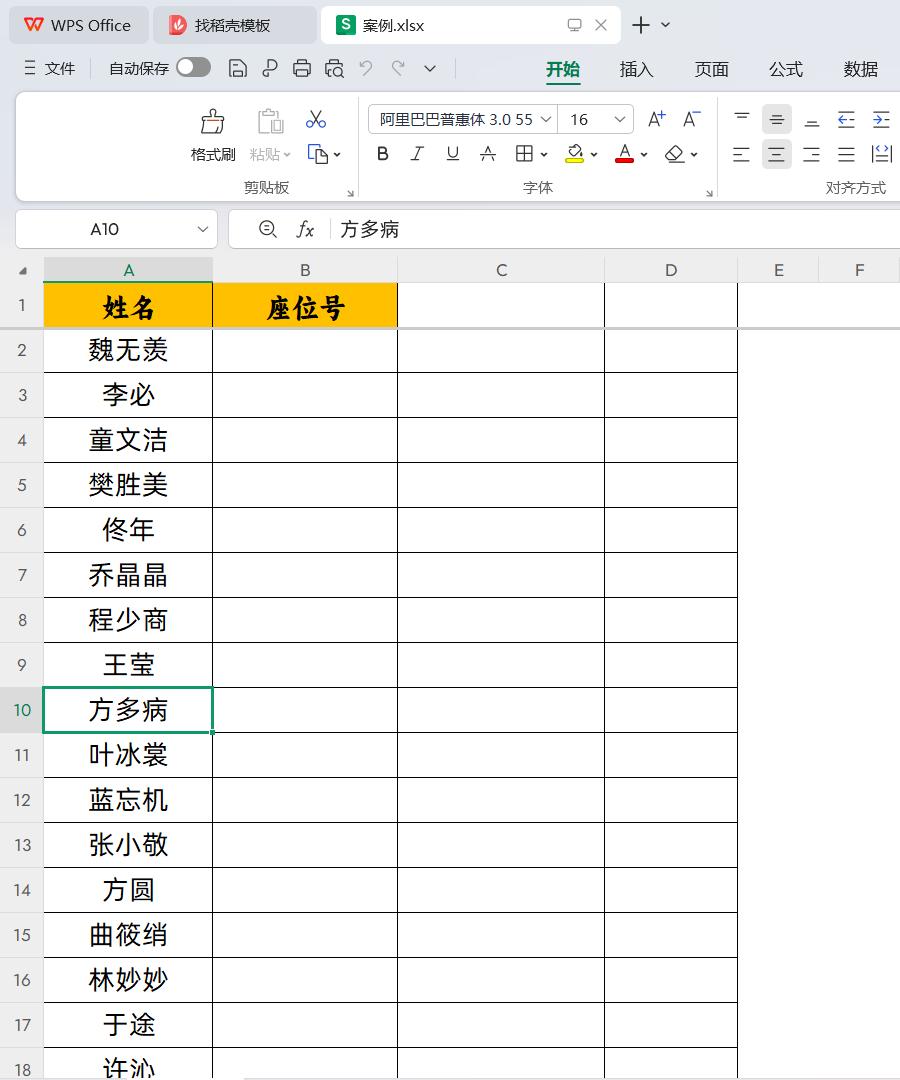Click the Italic I icon
Screen dimensions: 900x1080
417,154
